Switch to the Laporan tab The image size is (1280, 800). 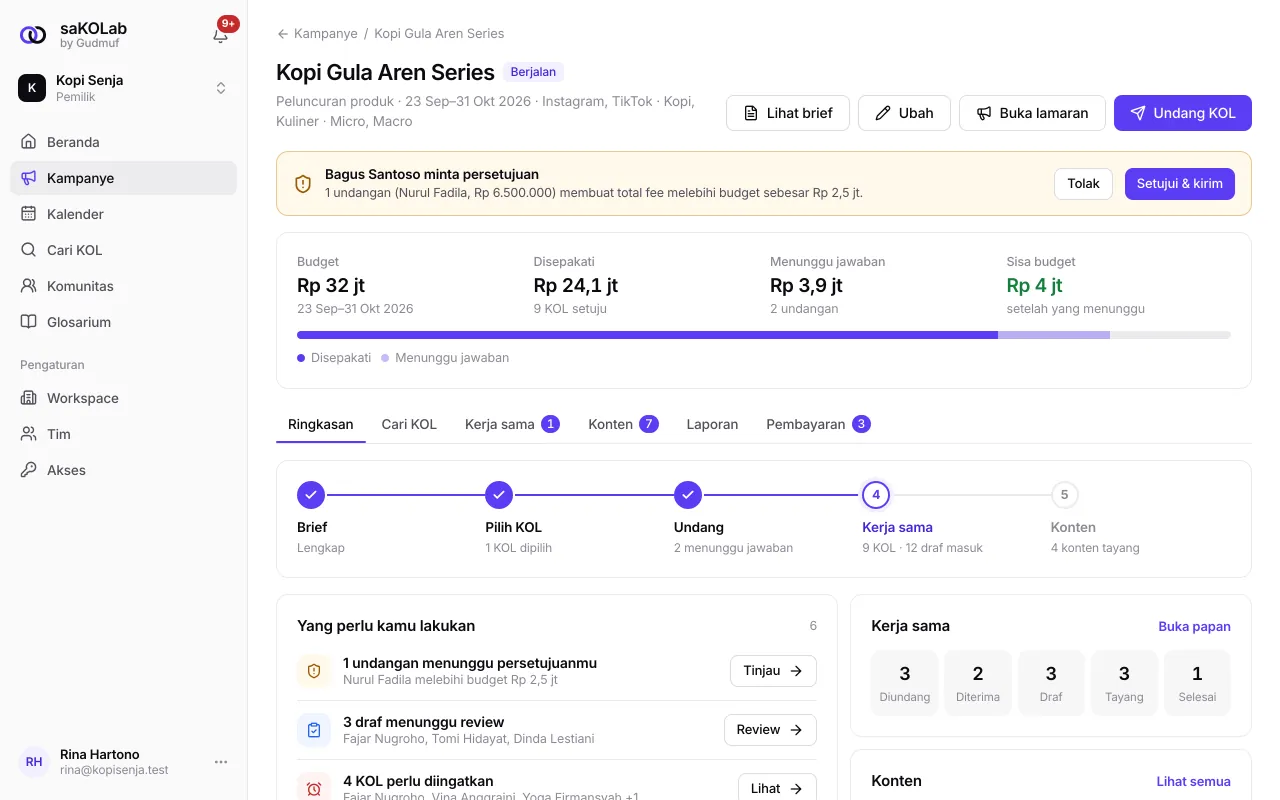(x=712, y=424)
